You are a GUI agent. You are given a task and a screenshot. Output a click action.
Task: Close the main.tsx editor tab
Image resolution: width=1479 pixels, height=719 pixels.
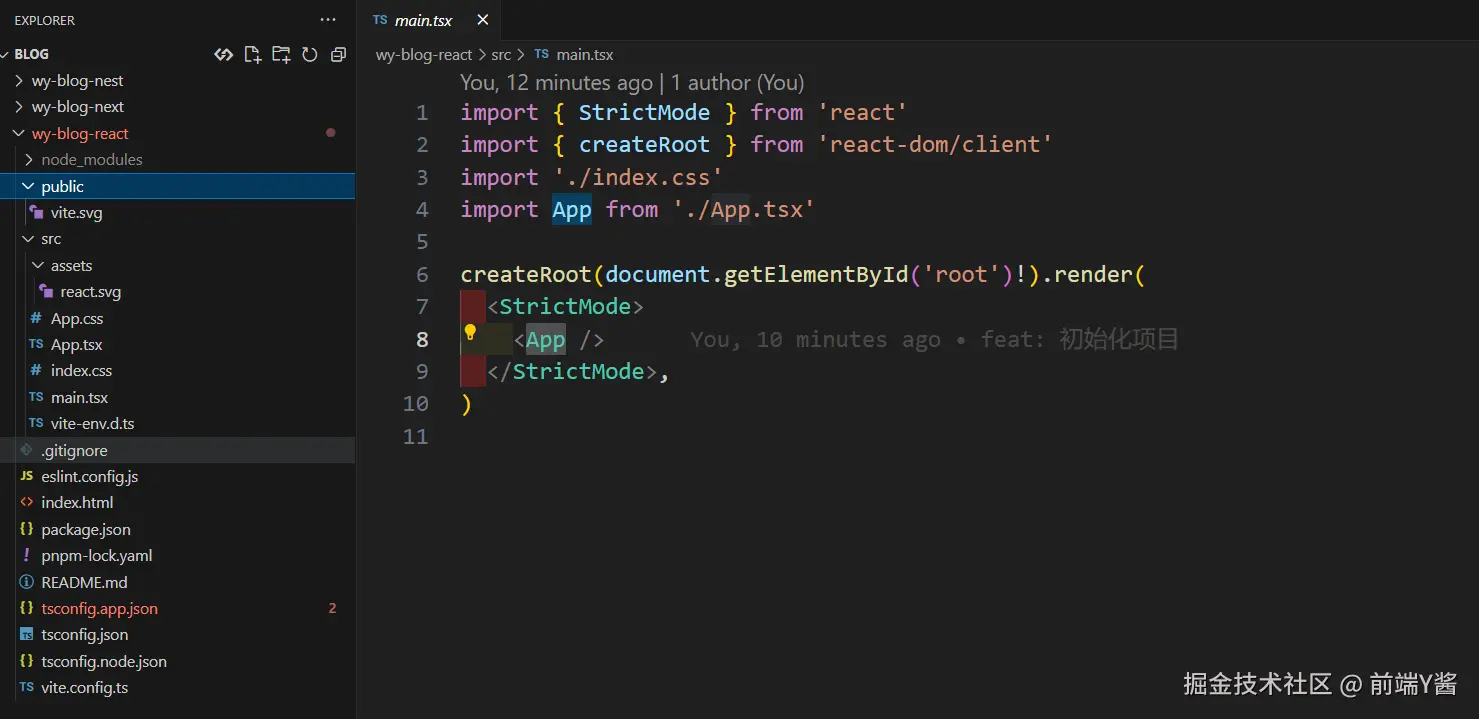click(x=483, y=20)
